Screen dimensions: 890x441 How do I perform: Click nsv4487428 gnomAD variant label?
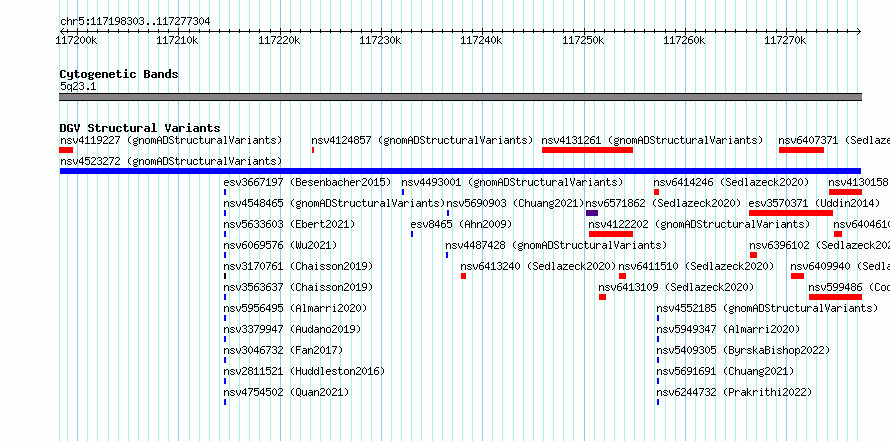click(x=556, y=245)
